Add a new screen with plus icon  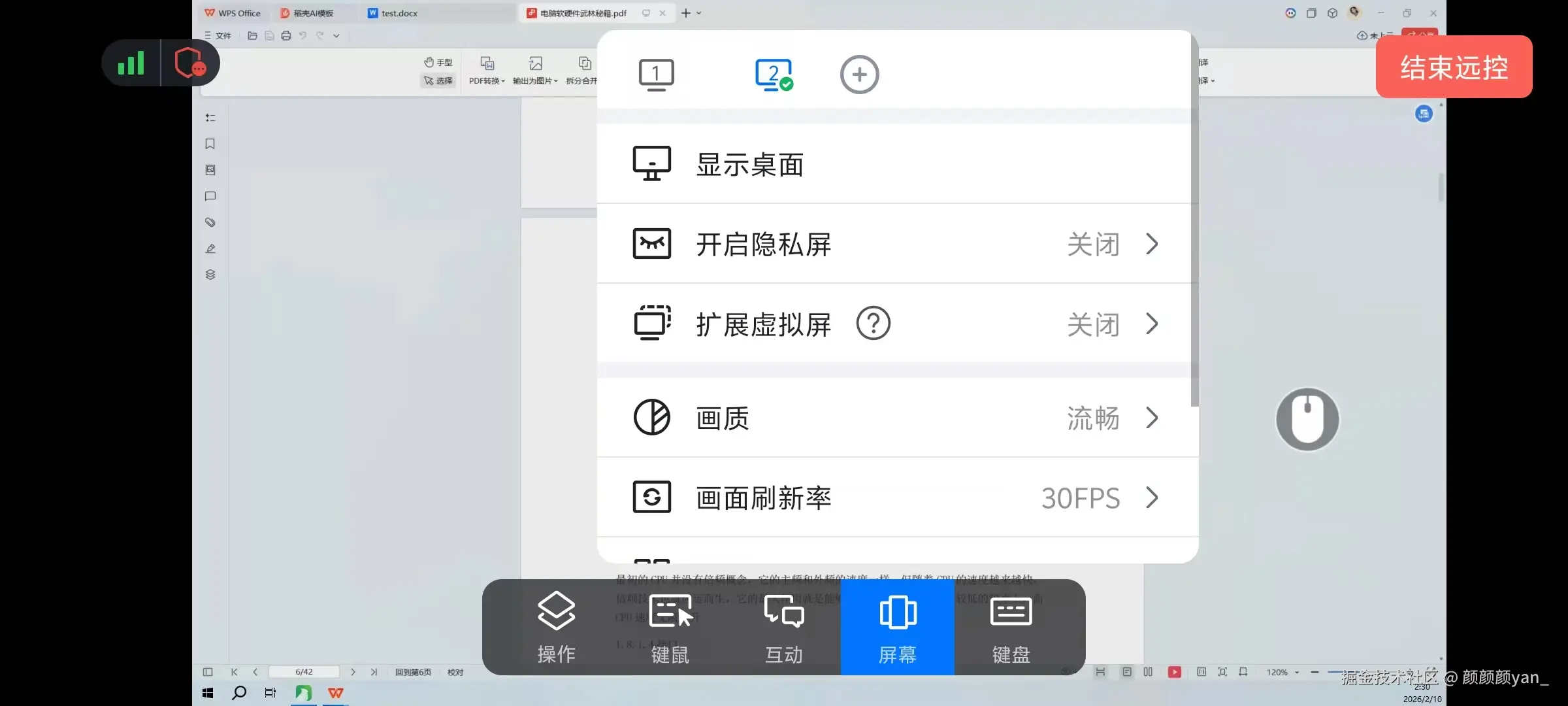pos(859,75)
